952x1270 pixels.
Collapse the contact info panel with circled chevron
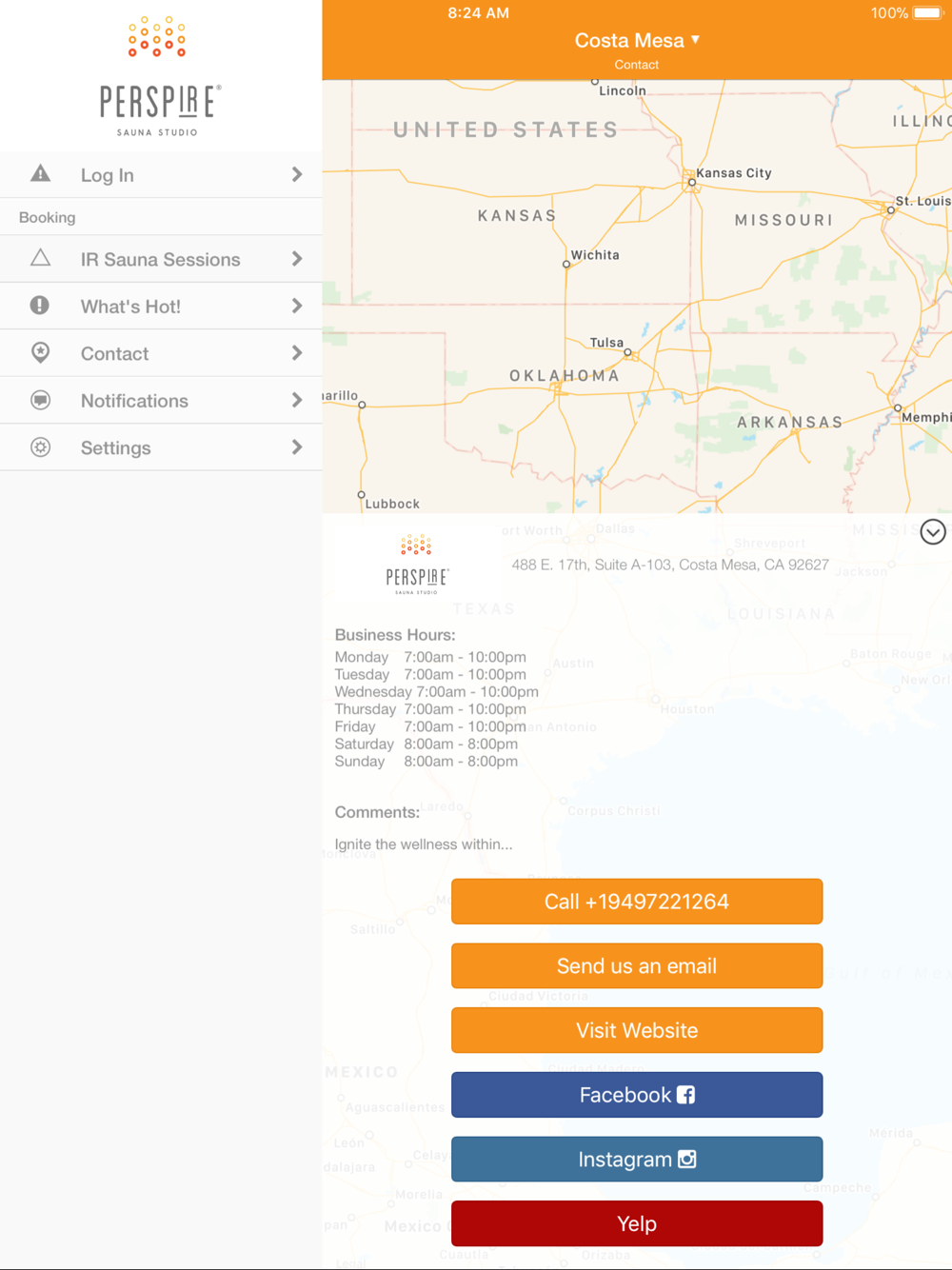click(x=933, y=532)
